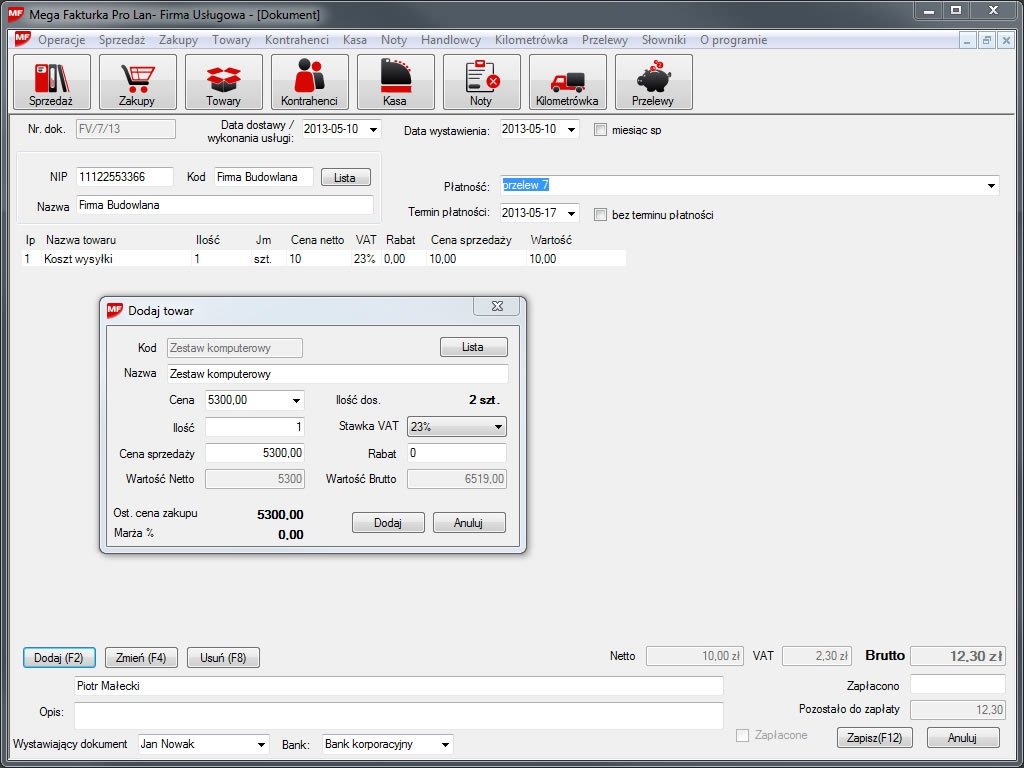
Task: Click the Przelewy piggy bank icon
Action: [653, 82]
